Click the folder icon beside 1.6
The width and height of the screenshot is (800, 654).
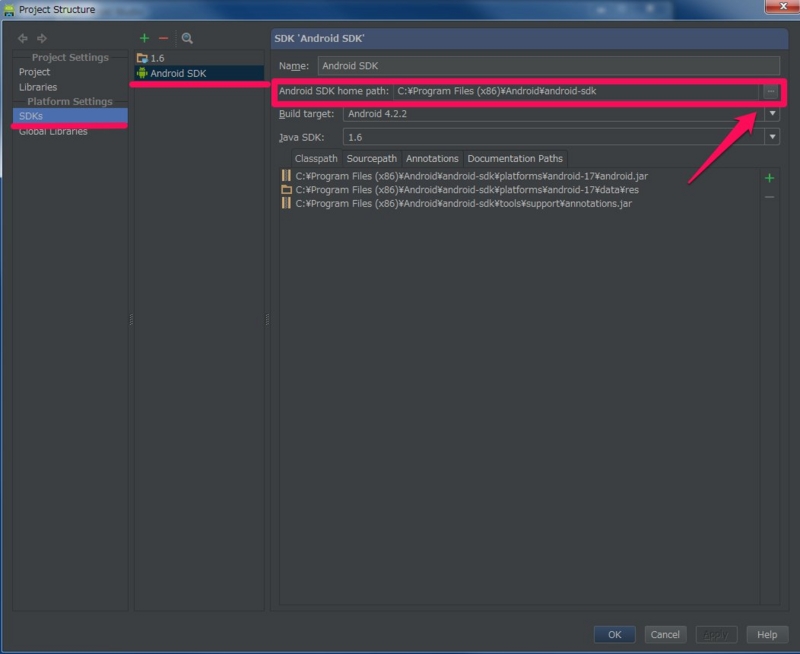(x=142, y=58)
